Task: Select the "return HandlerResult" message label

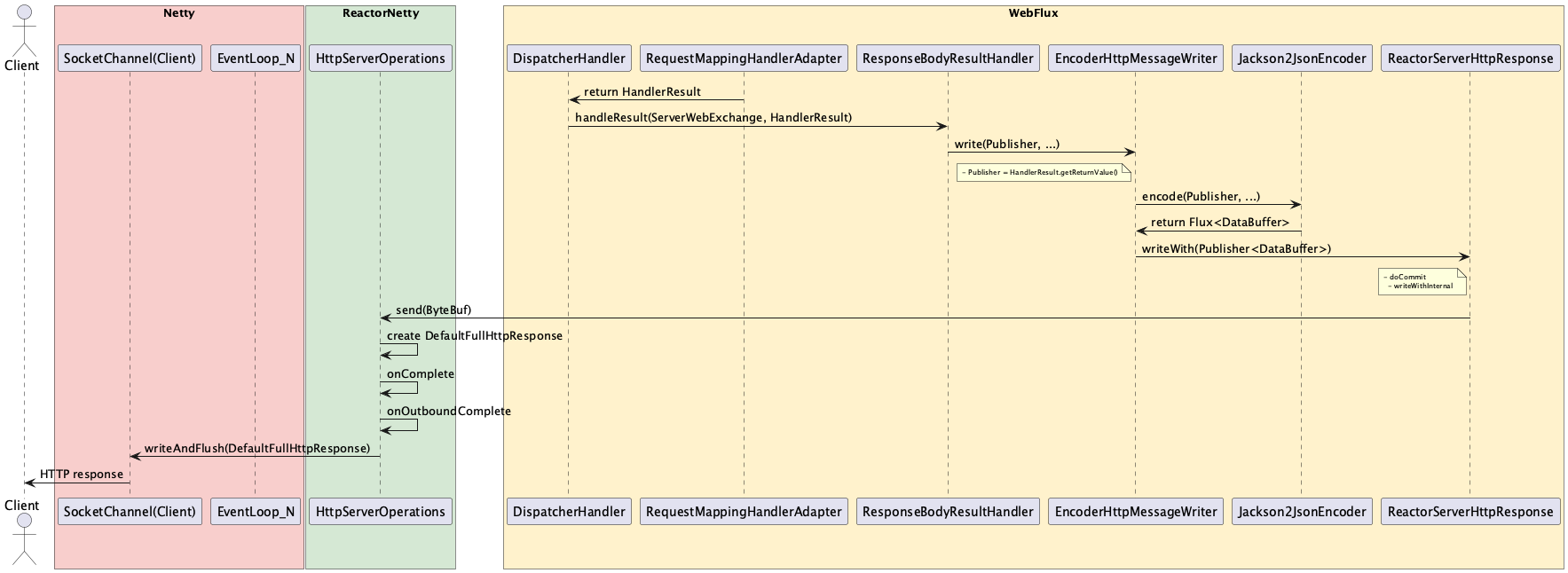Action: pyautogui.click(x=642, y=92)
